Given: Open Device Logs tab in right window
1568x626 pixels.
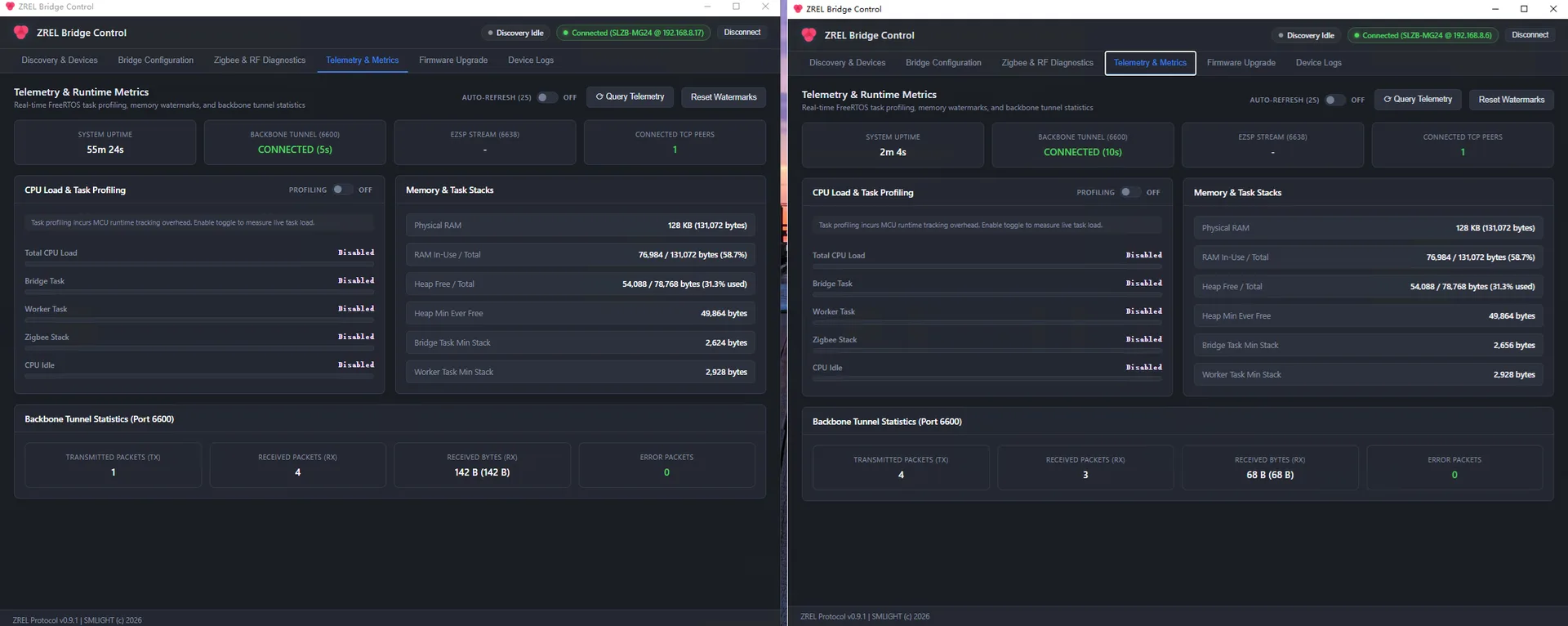Looking at the screenshot, I should click(1319, 63).
